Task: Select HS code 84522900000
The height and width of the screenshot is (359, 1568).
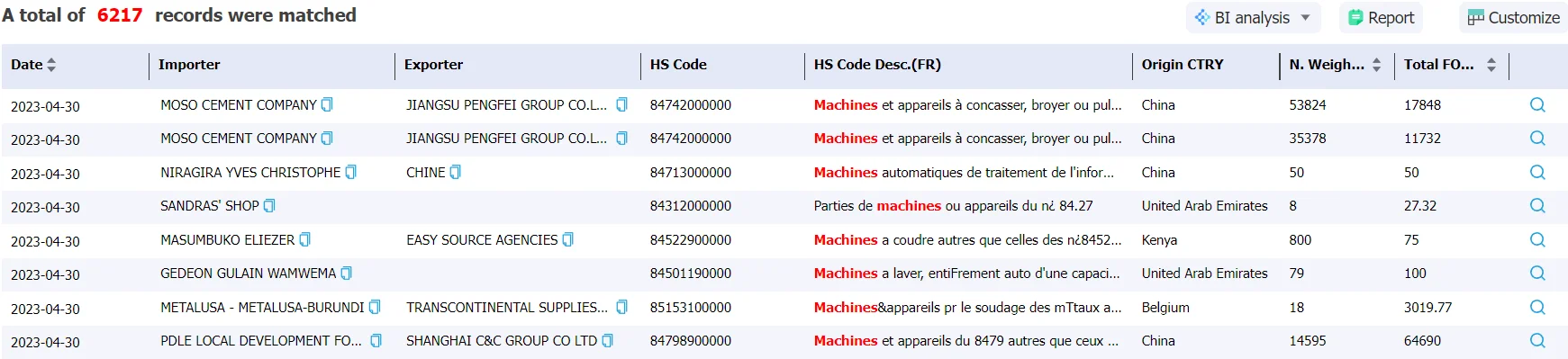Action: click(x=691, y=240)
